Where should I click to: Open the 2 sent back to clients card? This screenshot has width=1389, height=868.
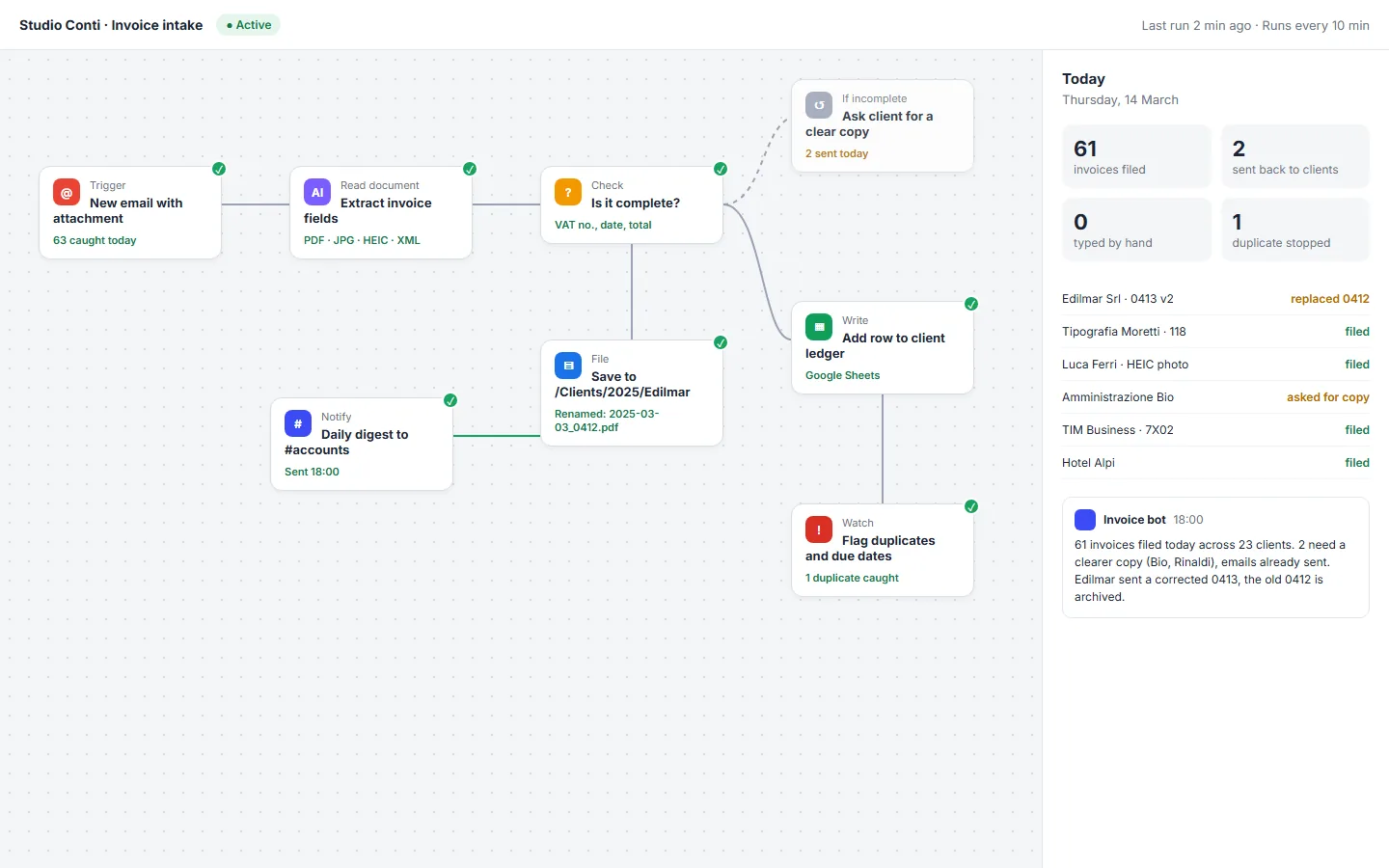[x=1295, y=156]
